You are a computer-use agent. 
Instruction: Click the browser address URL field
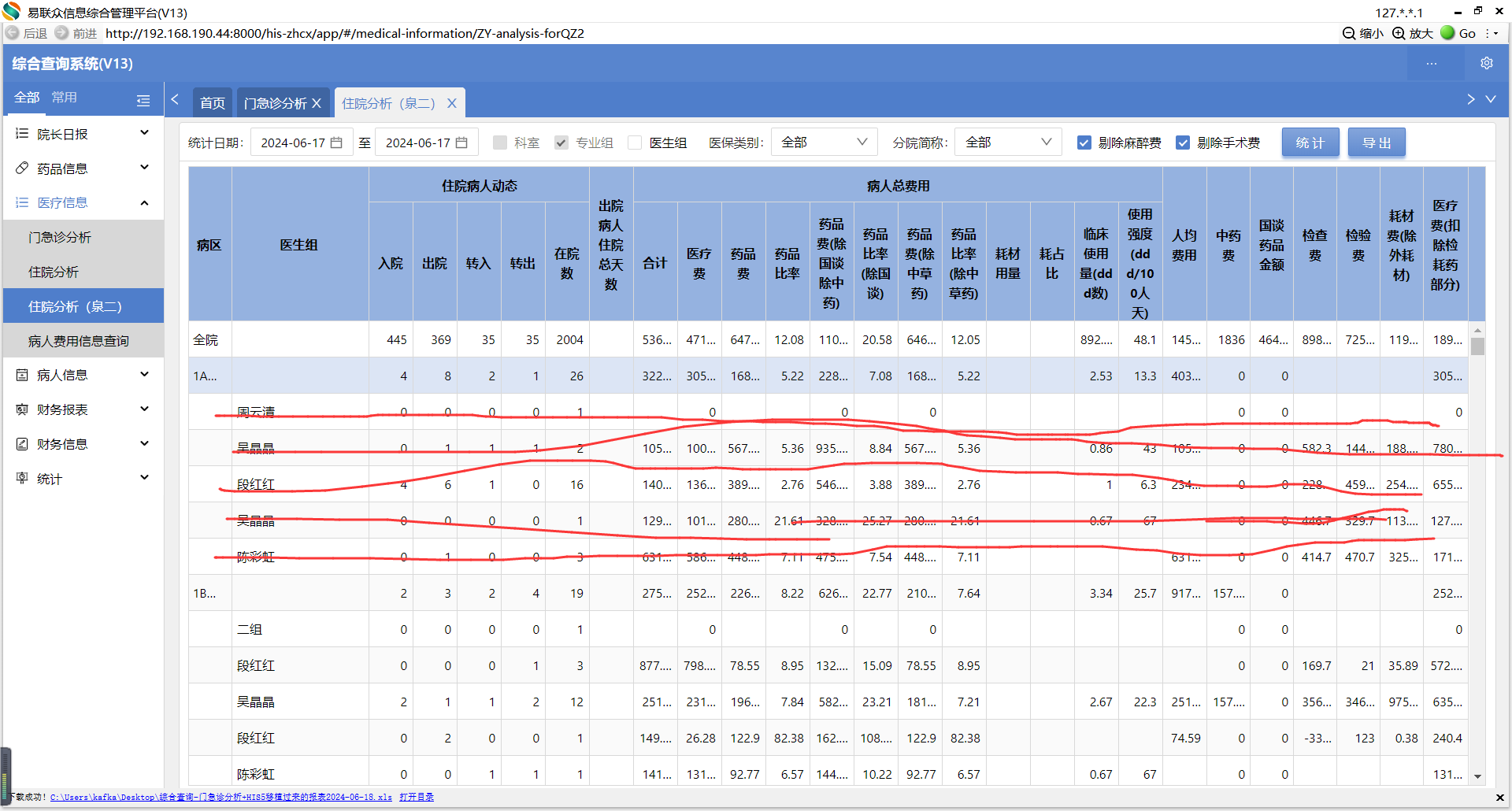pyautogui.click(x=345, y=33)
